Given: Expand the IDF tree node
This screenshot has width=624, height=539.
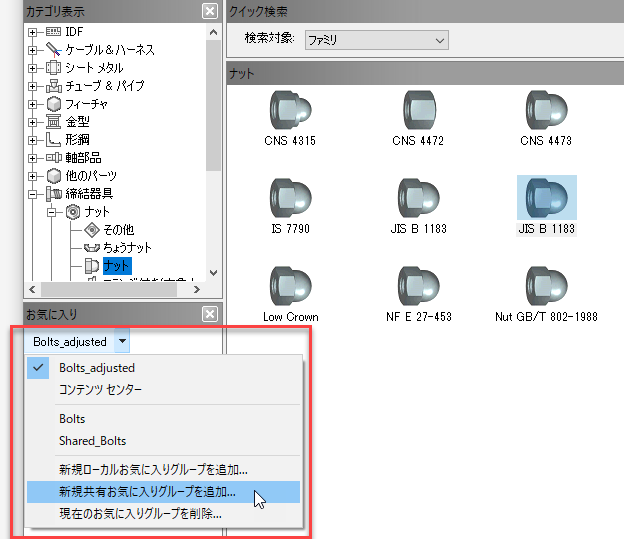Looking at the screenshot, I should coord(33,32).
